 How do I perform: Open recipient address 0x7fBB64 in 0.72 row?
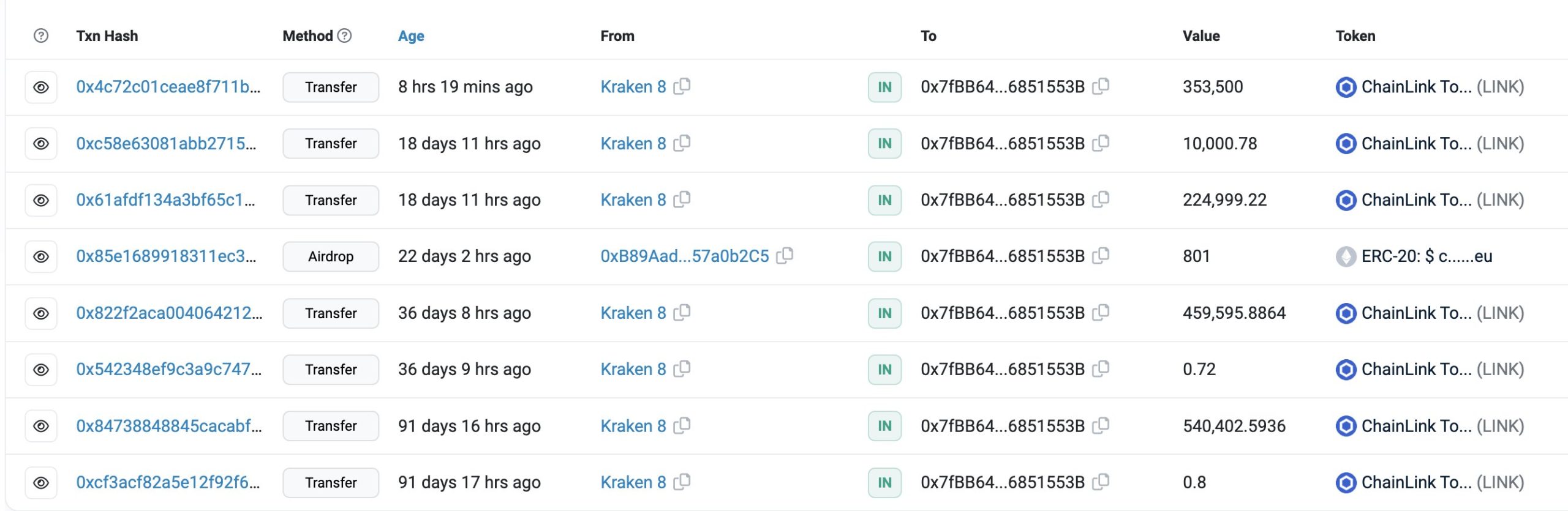coord(1003,369)
